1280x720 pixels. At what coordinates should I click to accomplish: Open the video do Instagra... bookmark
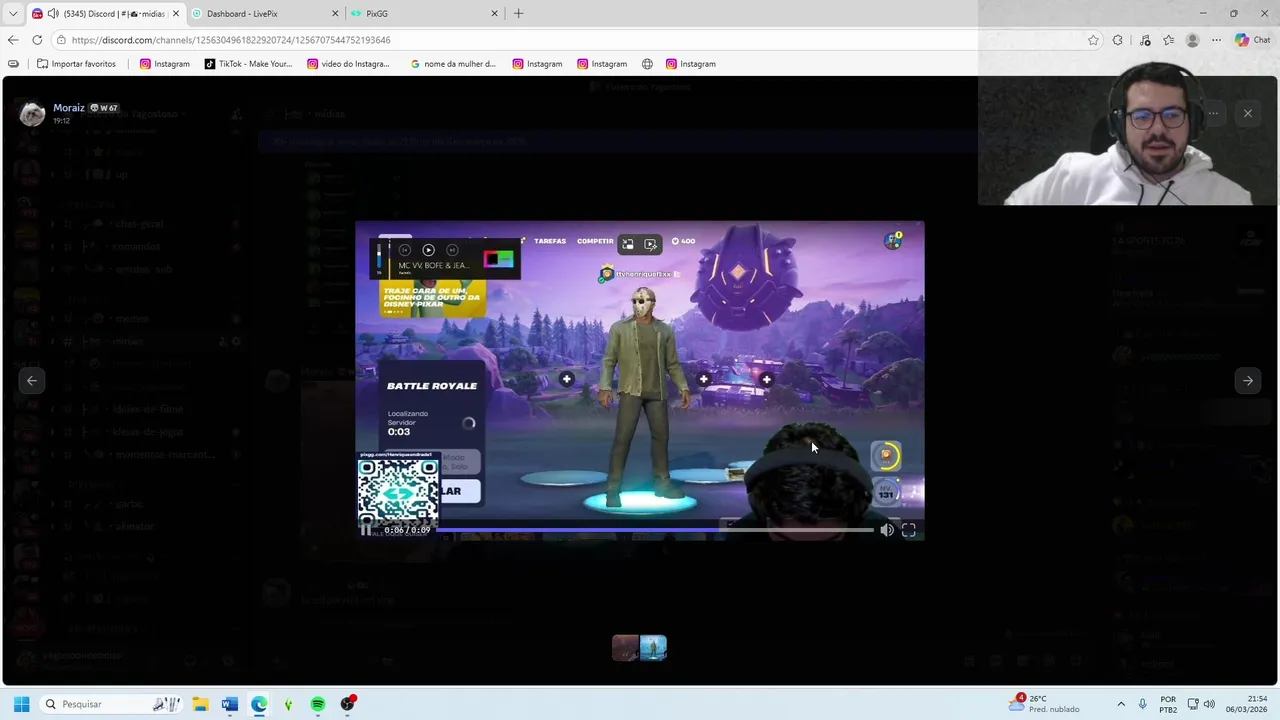click(x=348, y=64)
